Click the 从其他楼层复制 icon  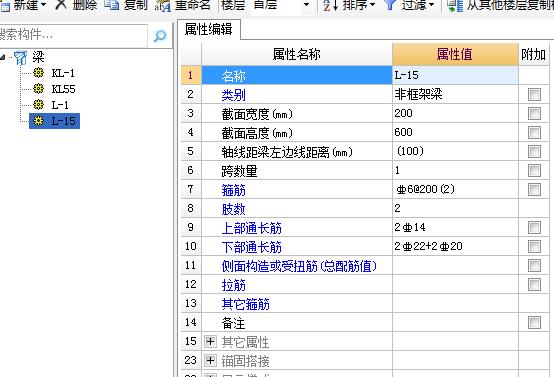(455, 5)
